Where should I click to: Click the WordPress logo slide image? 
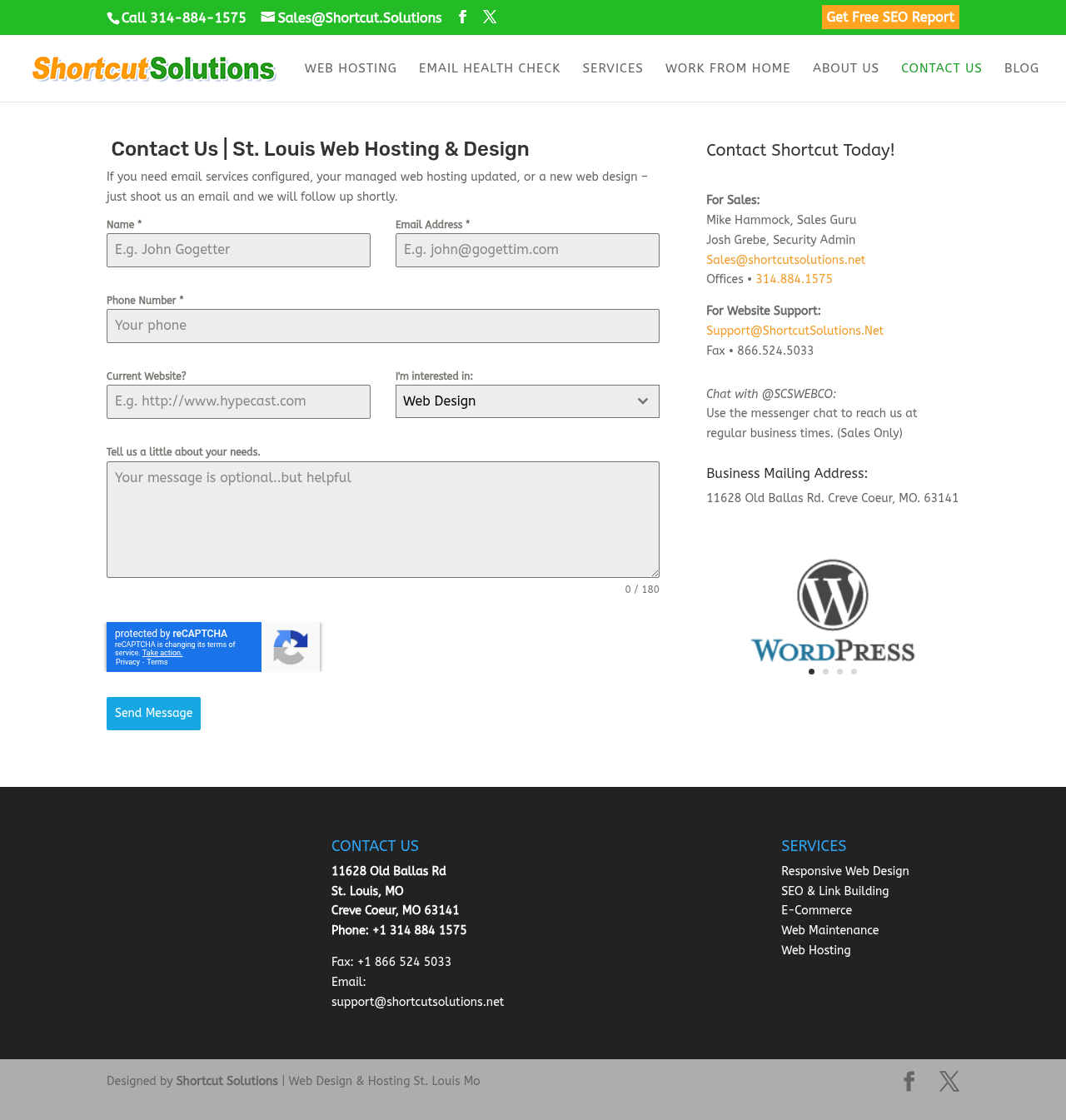click(833, 610)
